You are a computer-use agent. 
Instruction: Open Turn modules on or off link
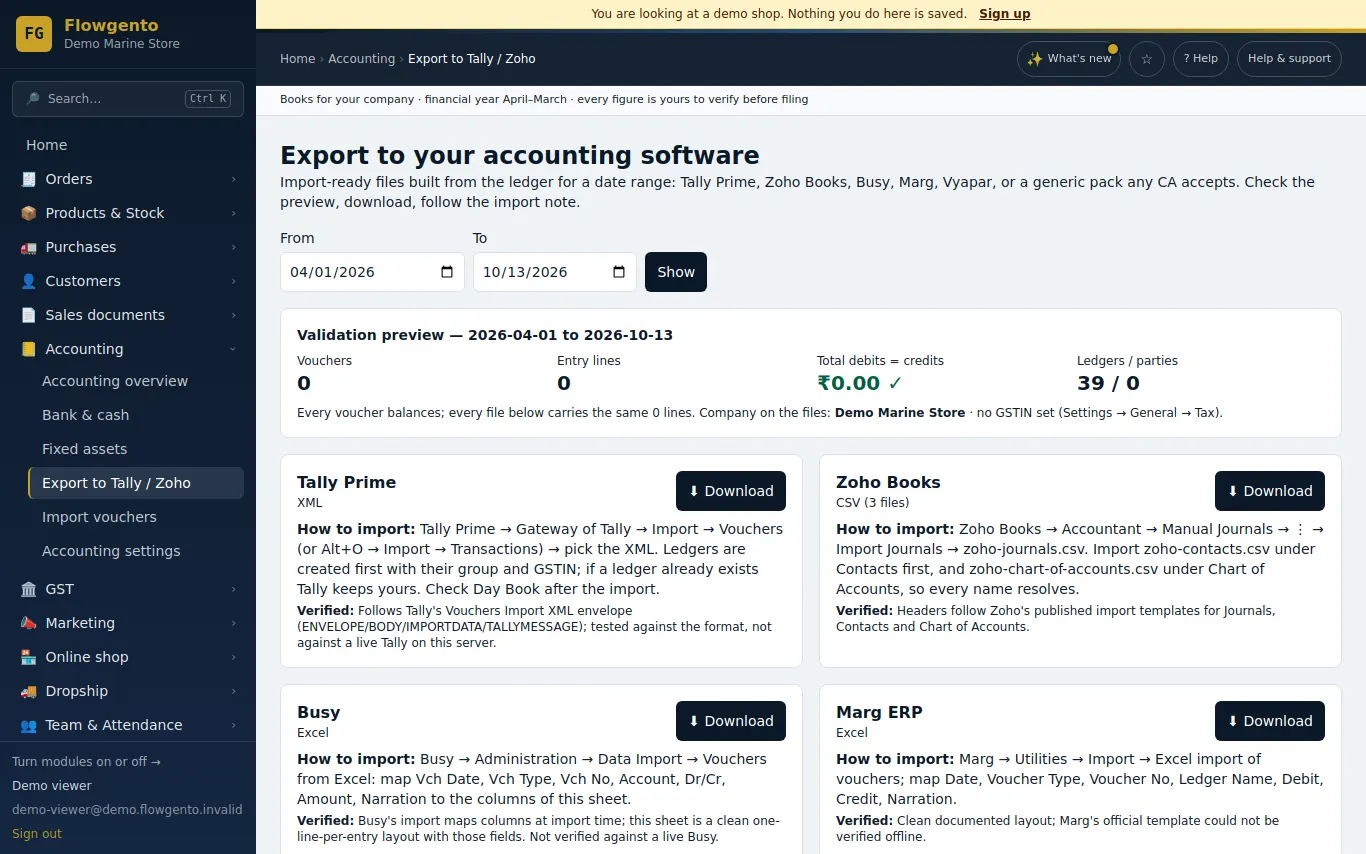click(x=86, y=762)
